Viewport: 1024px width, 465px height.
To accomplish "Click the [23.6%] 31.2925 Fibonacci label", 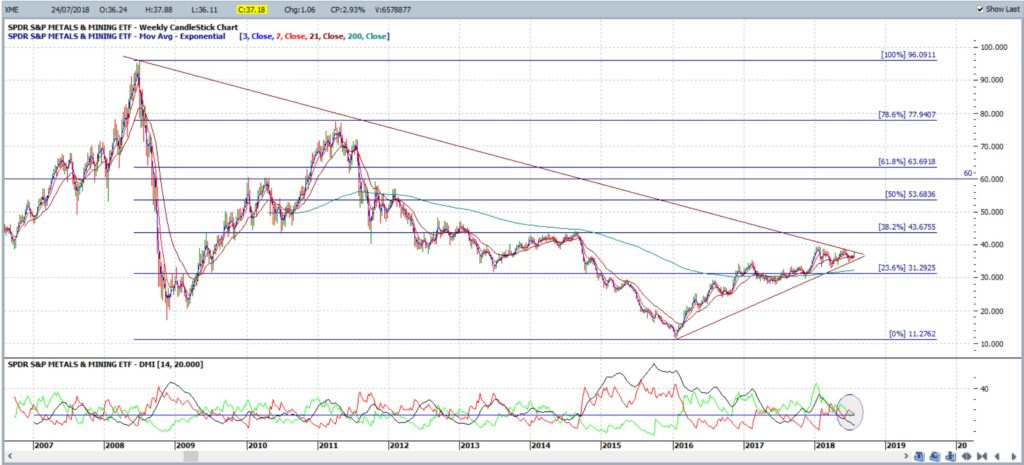I will coord(908,268).
